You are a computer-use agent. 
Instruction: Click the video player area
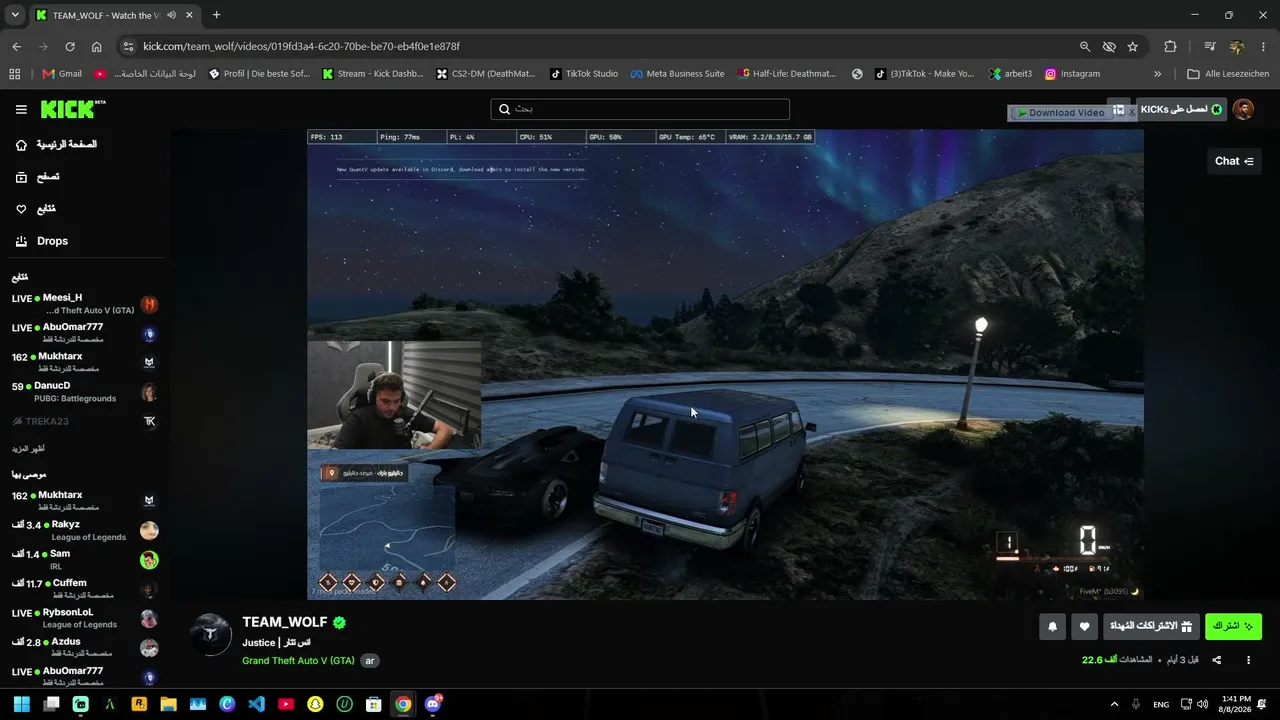pos(725,364)
